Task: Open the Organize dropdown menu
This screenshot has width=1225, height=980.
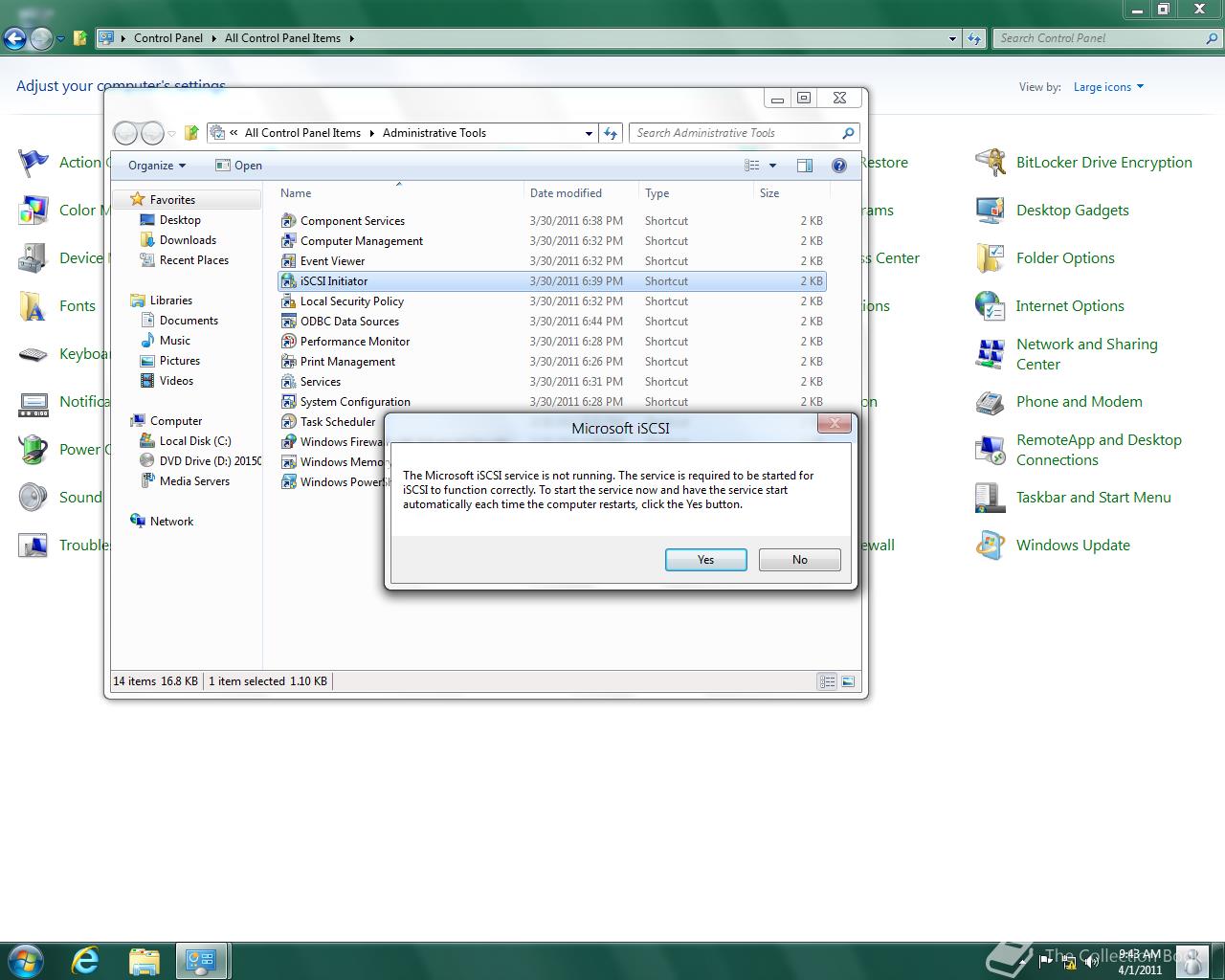Action: coord(157,166)
